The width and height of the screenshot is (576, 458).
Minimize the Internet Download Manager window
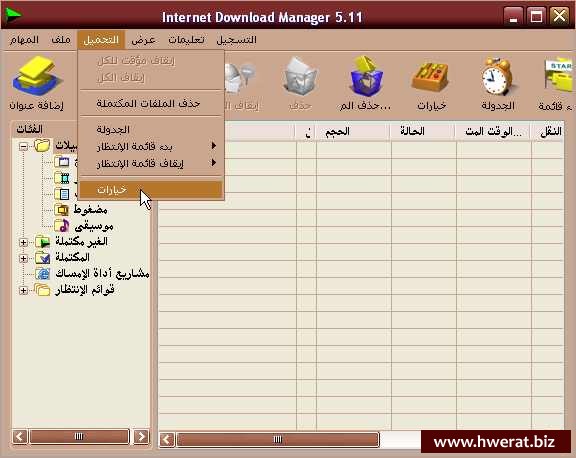pos(513,16)
